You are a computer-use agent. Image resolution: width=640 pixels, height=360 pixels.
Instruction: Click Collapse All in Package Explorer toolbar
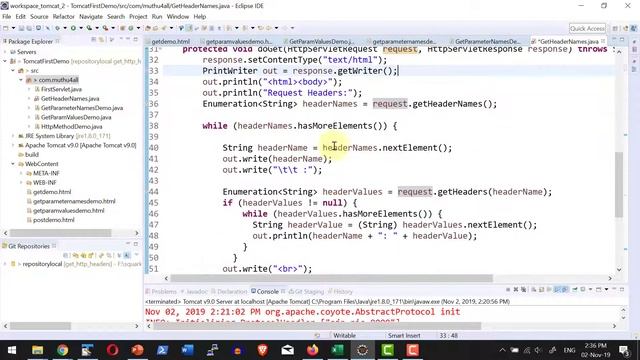[x=94, y=40]
